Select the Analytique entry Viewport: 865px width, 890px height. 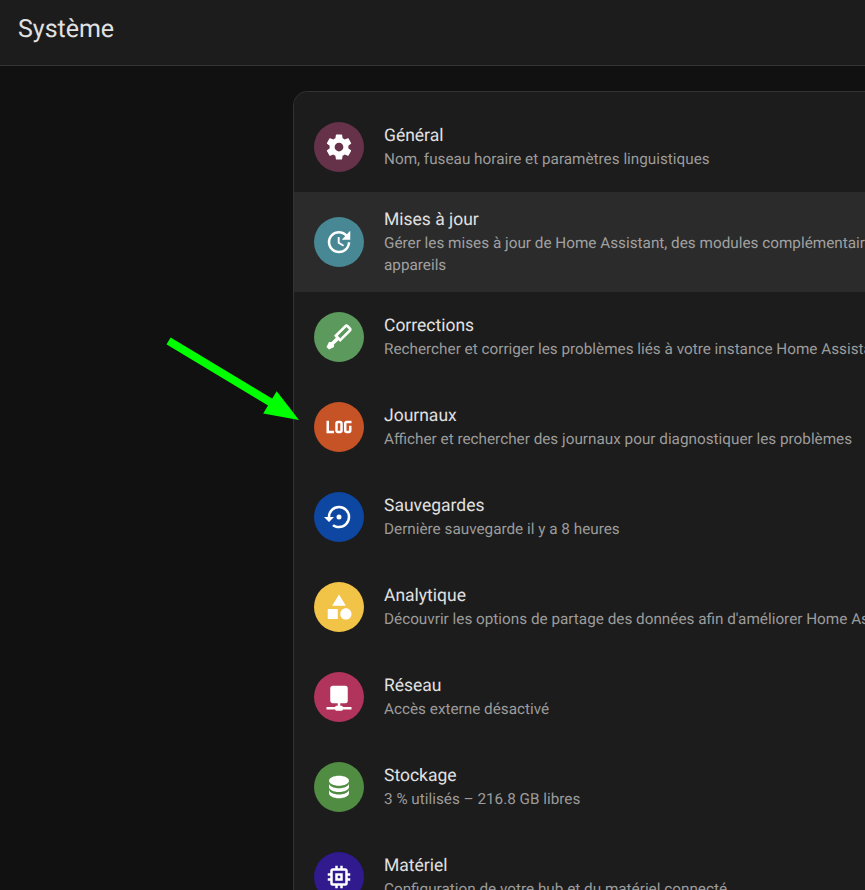point(424,595)
